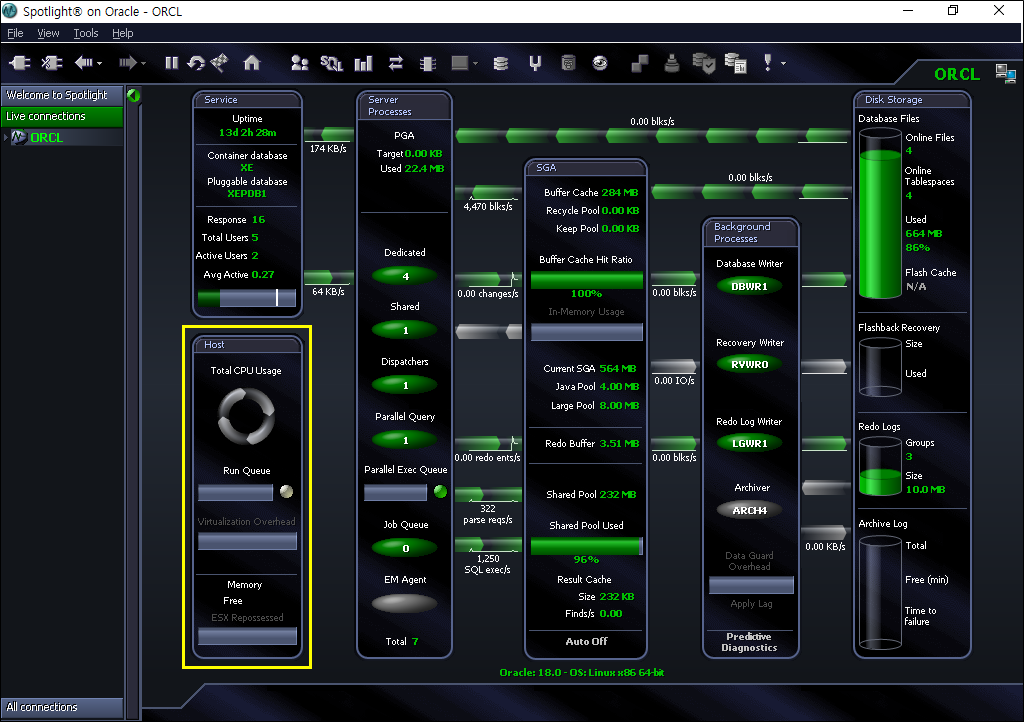Open the Tools menu
Viewport: 1024px width, 722px height.
[x=86, y=33]
